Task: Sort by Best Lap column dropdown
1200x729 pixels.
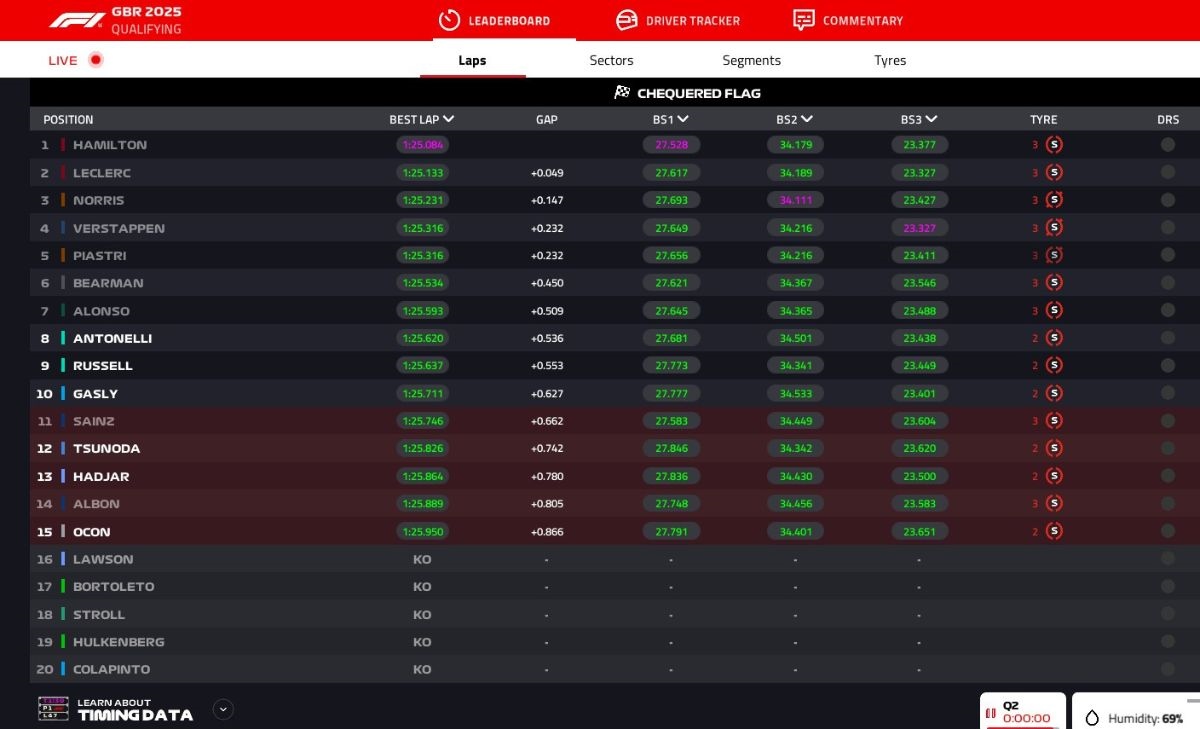Action: tap(448, 119)
